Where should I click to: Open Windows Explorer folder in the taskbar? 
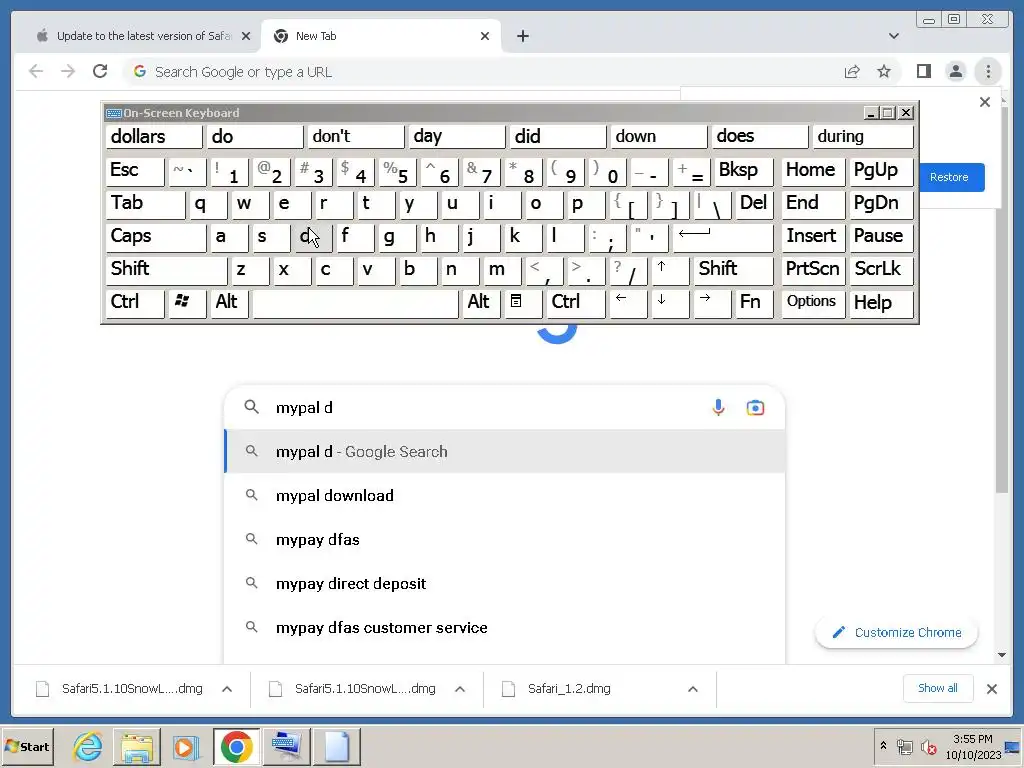click(x=136, y=746)
